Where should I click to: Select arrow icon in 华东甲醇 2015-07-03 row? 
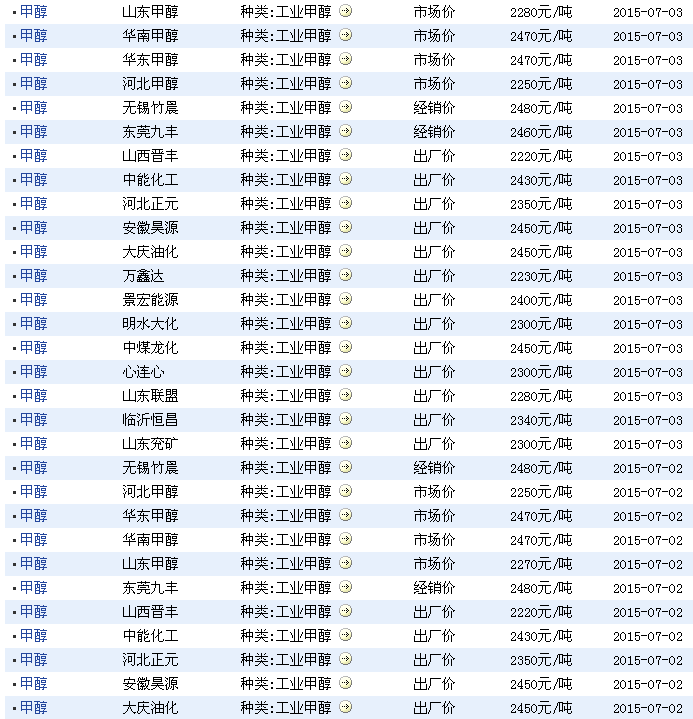[x=345, y=59]
